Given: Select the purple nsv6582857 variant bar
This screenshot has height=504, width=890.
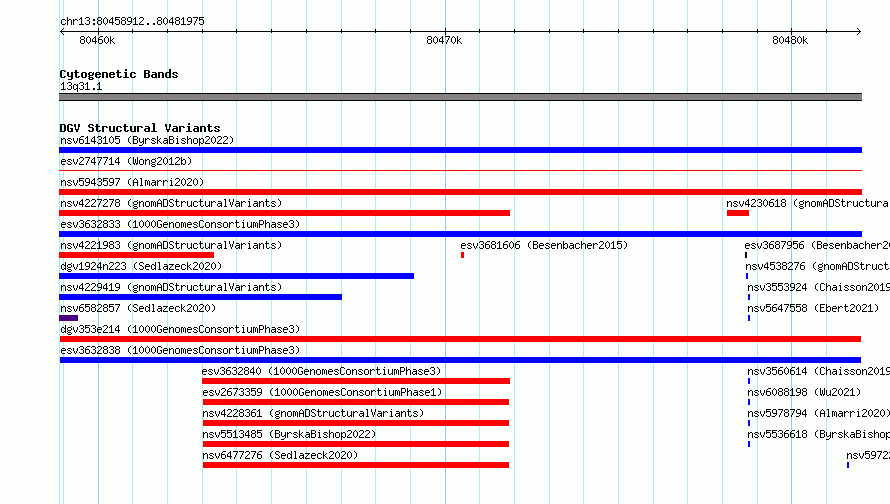Looking at the screenshot, I should click(x=69, y=318).
